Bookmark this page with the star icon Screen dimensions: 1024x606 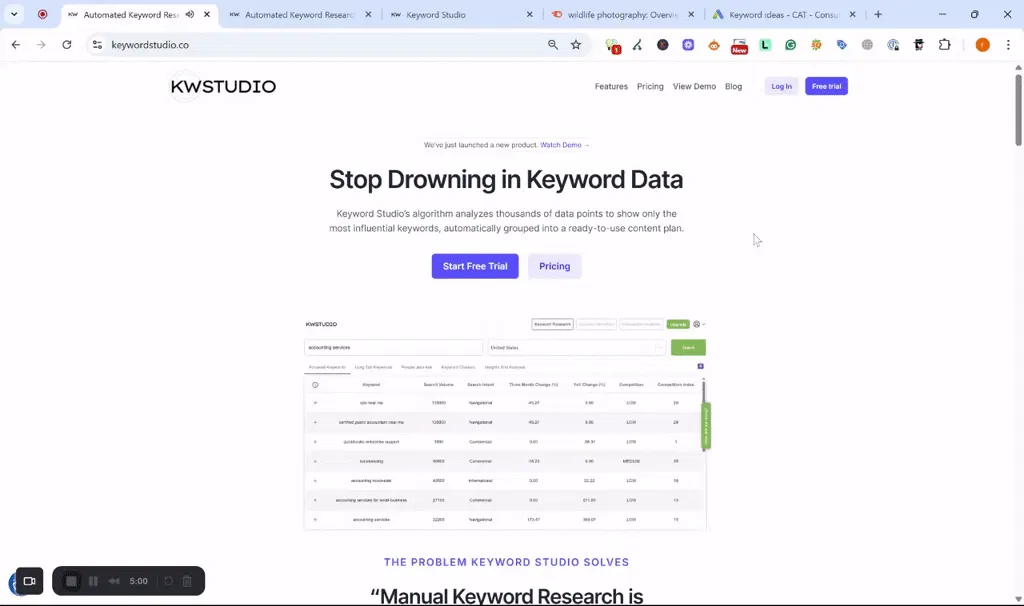point(575,44)
